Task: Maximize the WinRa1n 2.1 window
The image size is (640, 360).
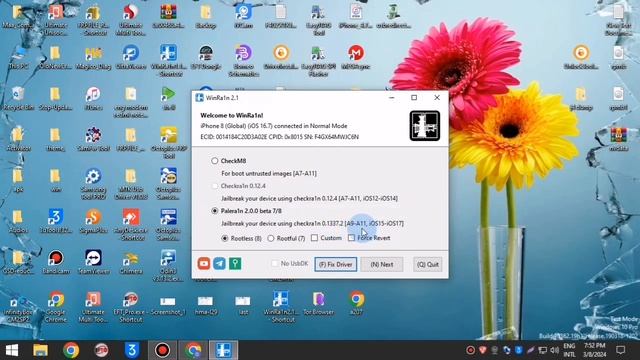Action: tap(414, 98)
